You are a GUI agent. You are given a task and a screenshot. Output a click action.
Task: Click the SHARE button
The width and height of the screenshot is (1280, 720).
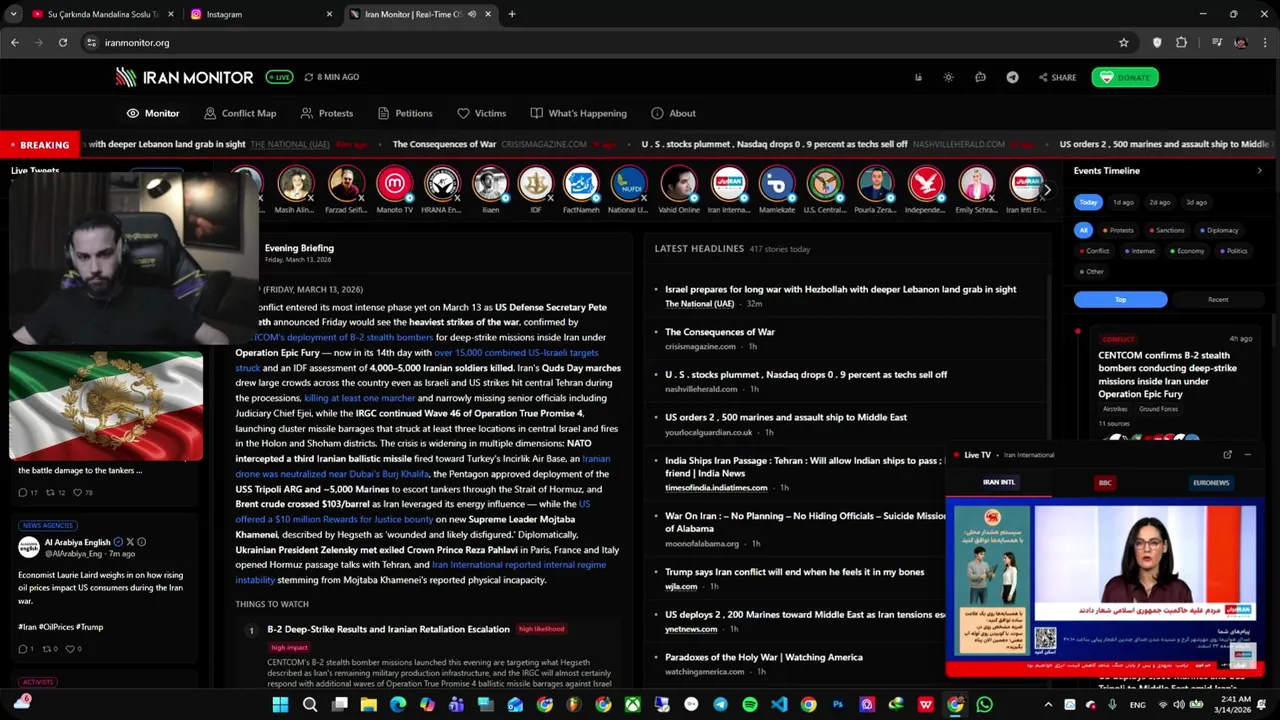(x=1057, y=77)
